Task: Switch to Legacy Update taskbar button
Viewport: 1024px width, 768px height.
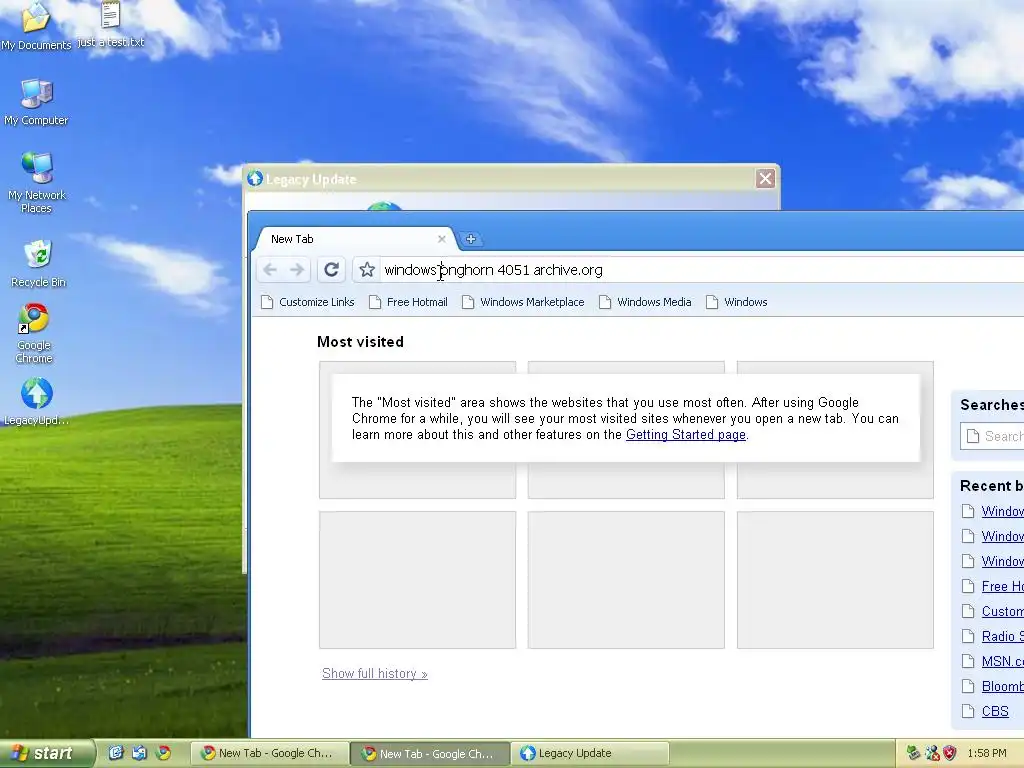Action: pos(590,753)
